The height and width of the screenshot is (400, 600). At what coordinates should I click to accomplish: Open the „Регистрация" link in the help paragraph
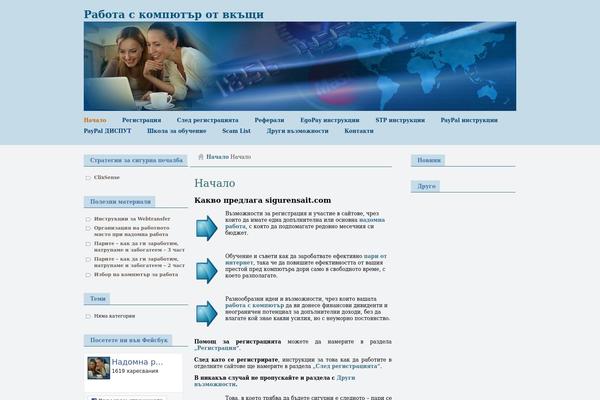click(x=217, y=348)
